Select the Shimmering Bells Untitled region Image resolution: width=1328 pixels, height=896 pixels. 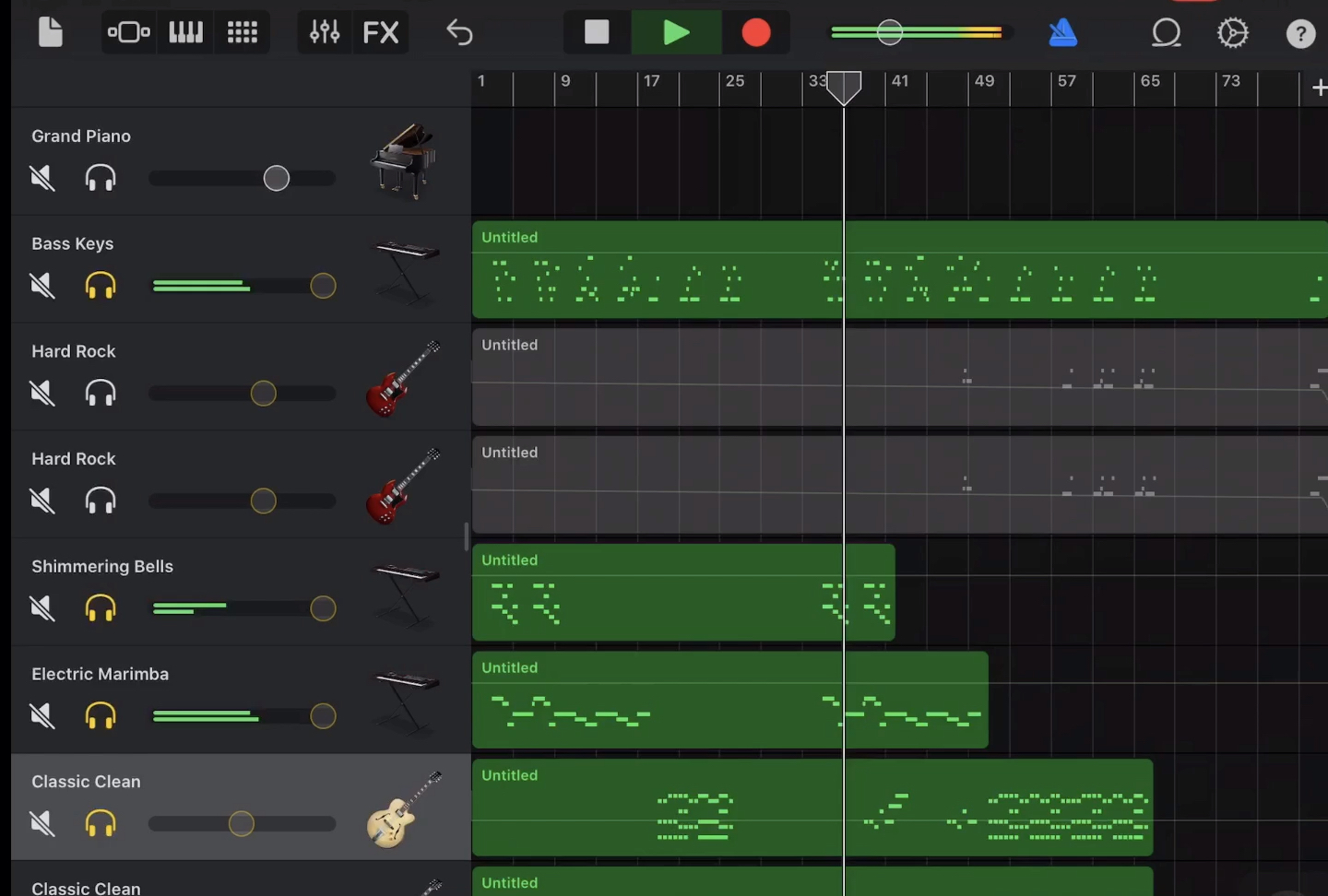click(683, 592)
